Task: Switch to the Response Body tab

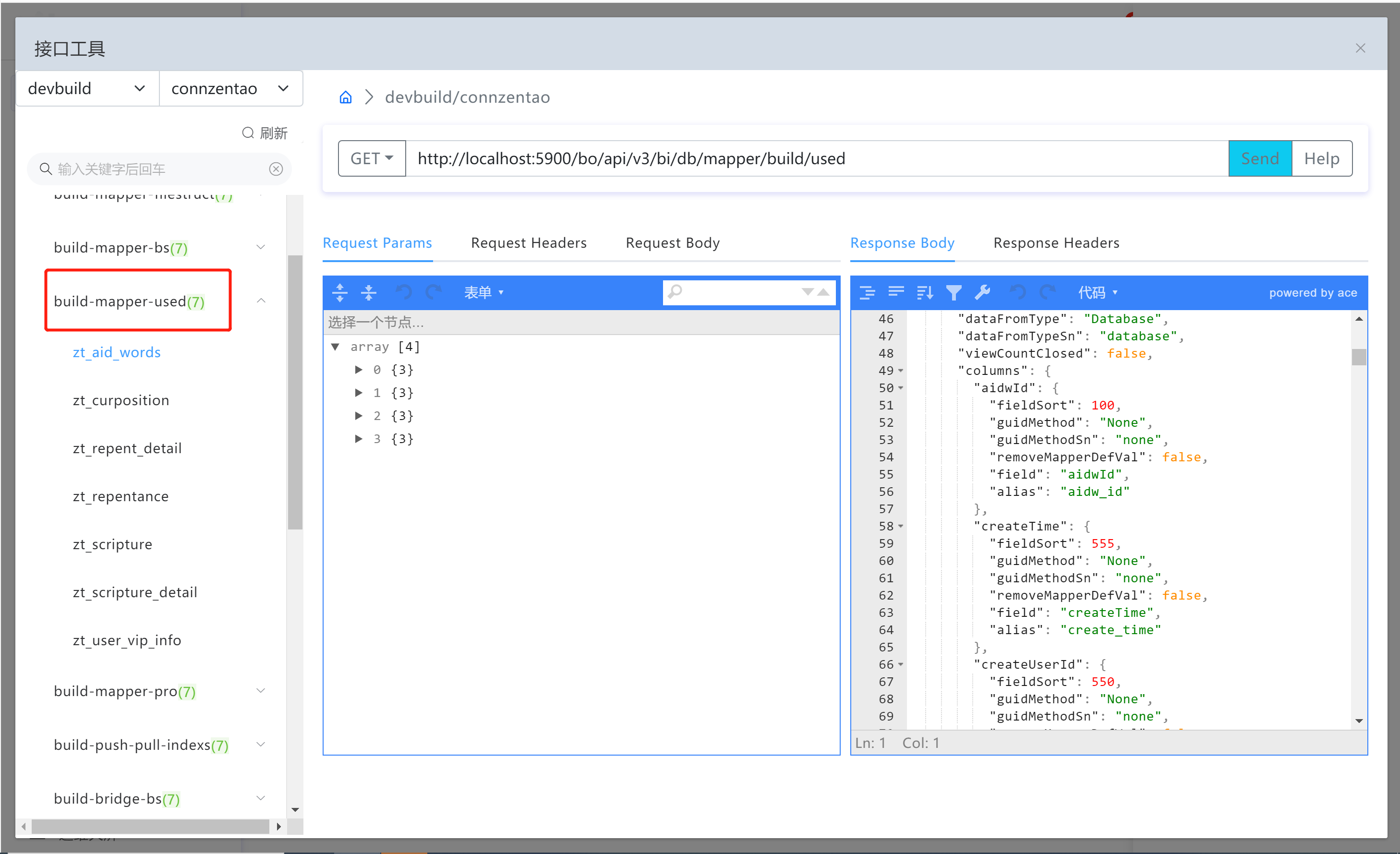Action: coord(902,243)
